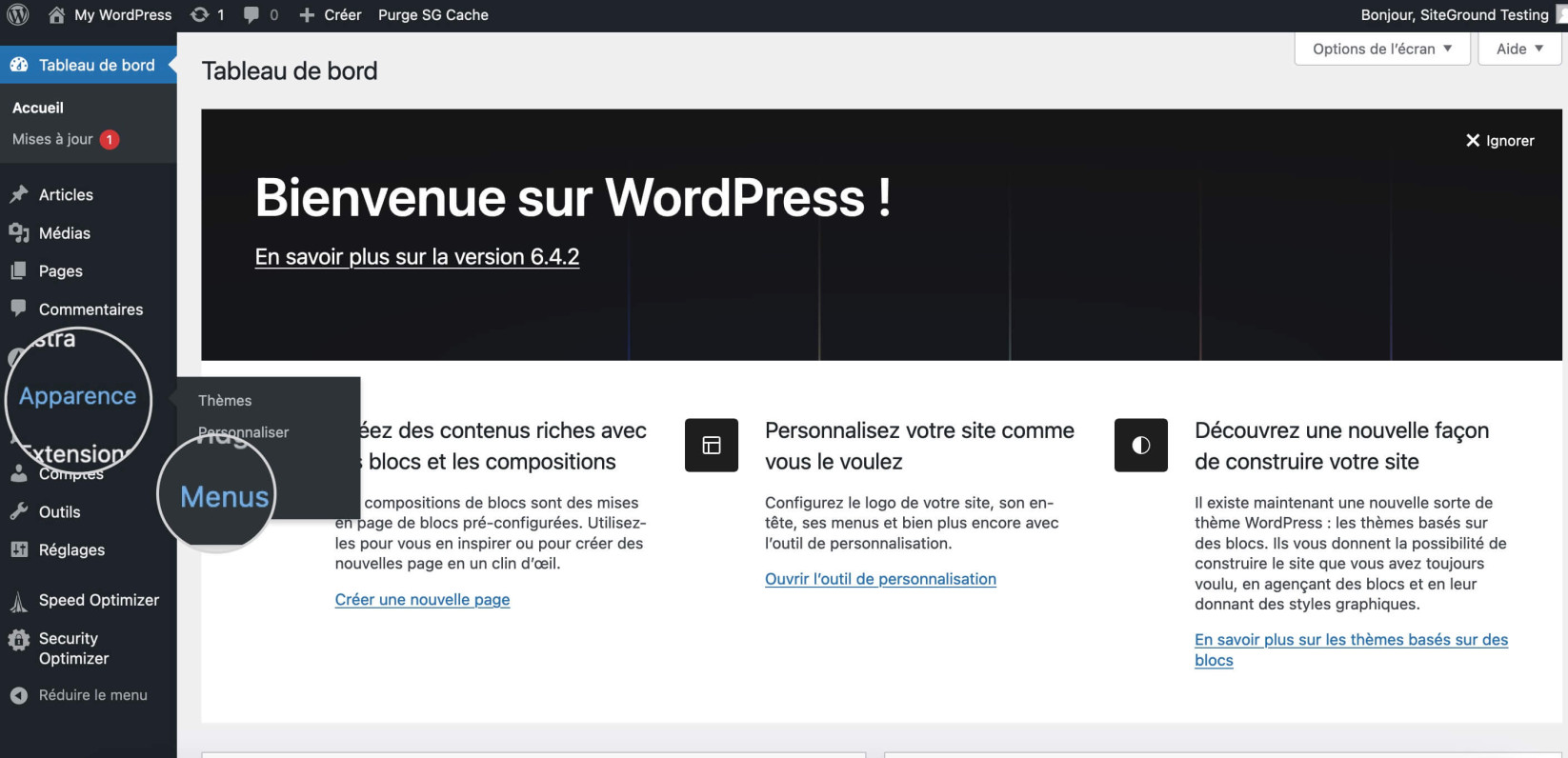The height and width of the screenshot is (758, 1568).
Task: Open the Bonjour, SiteGround Testing account menu
Action: pos(1461,15)
